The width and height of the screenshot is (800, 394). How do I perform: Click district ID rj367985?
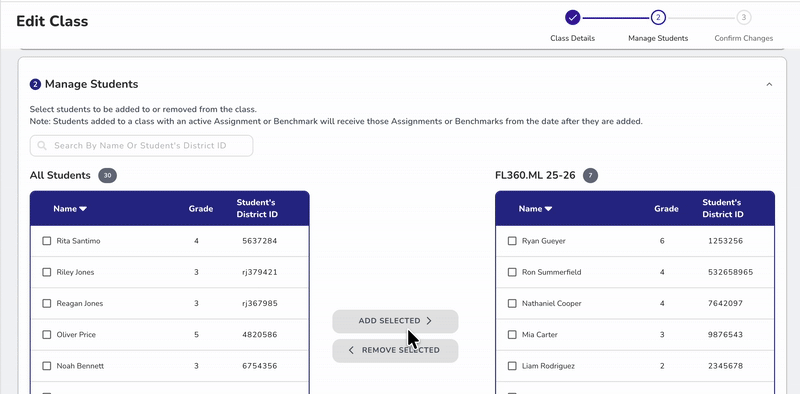[x=260, y=304]
